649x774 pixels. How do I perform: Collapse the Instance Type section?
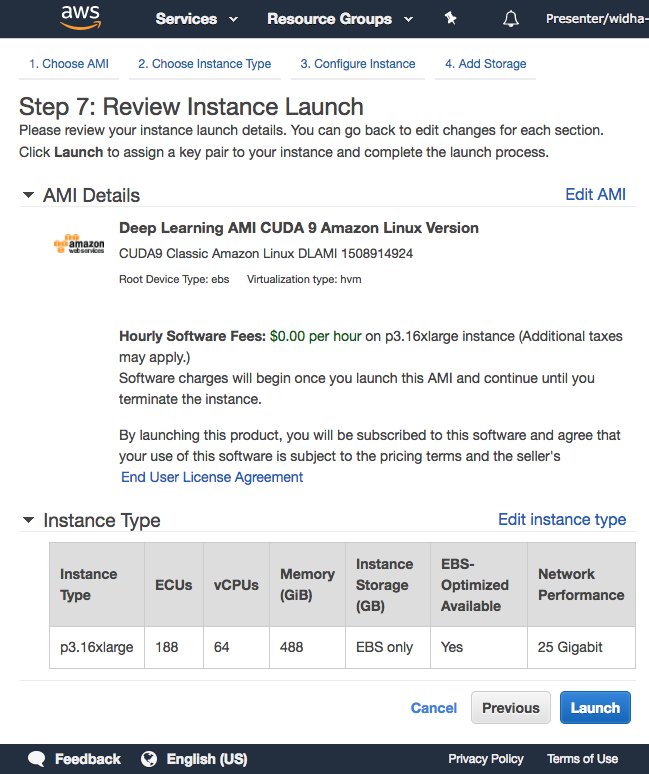[29, 520]
